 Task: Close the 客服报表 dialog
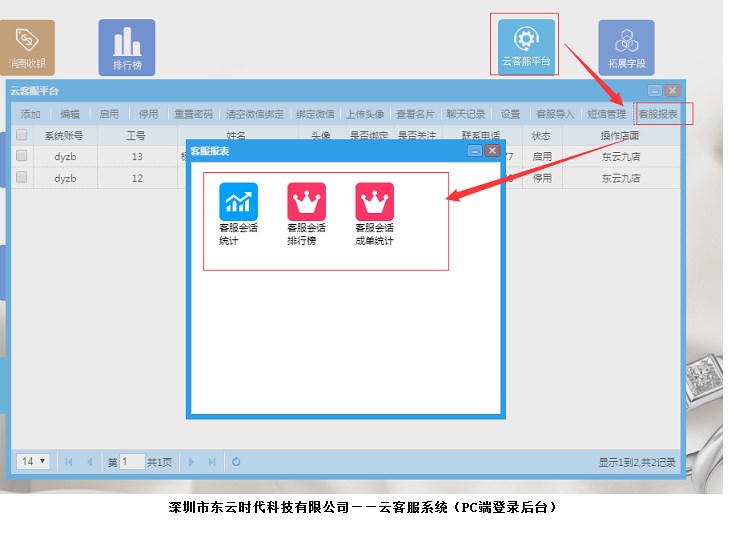tap(491, 150)
